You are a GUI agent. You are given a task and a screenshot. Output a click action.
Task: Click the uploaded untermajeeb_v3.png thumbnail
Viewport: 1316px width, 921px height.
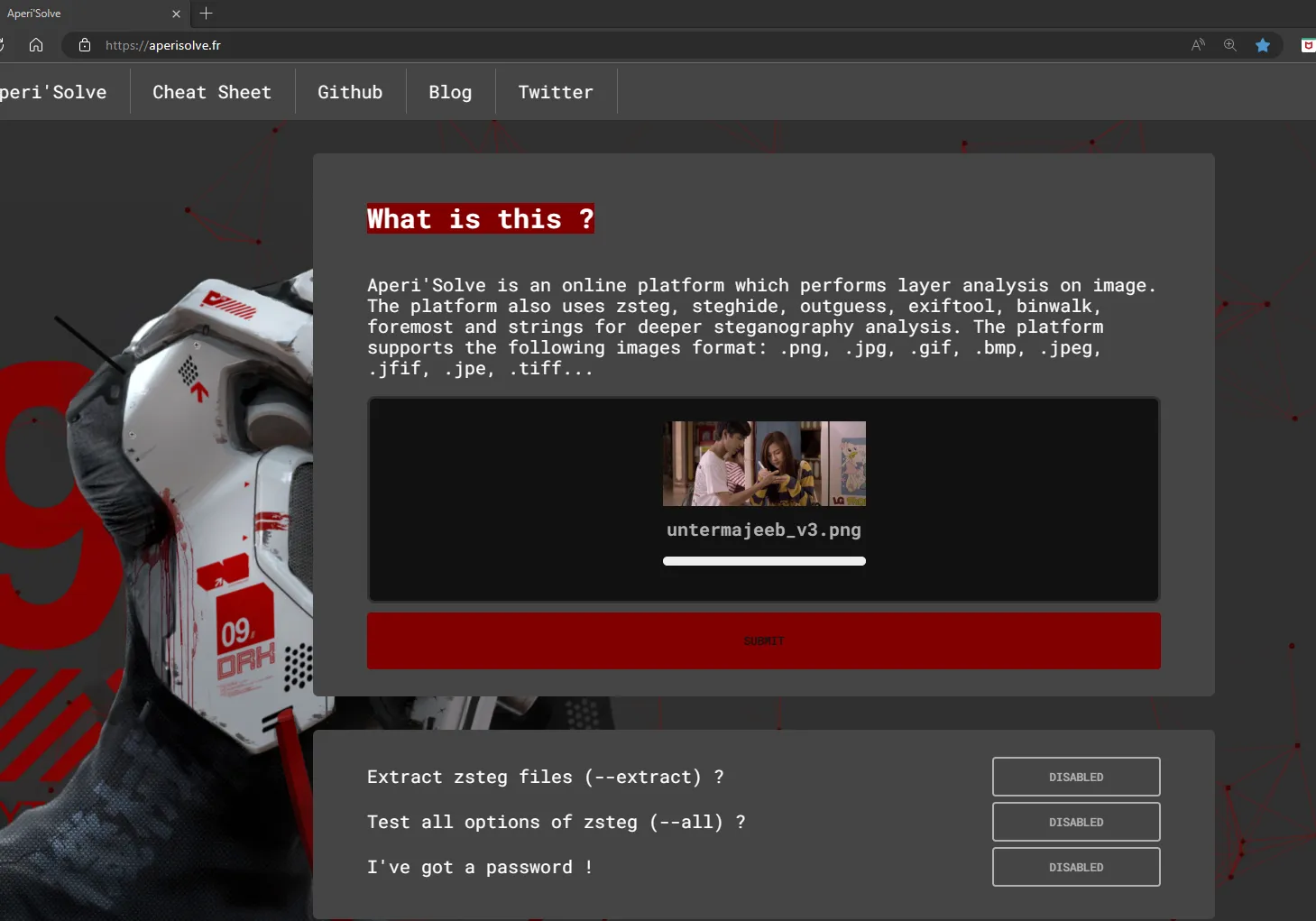[x=764, y=464]
